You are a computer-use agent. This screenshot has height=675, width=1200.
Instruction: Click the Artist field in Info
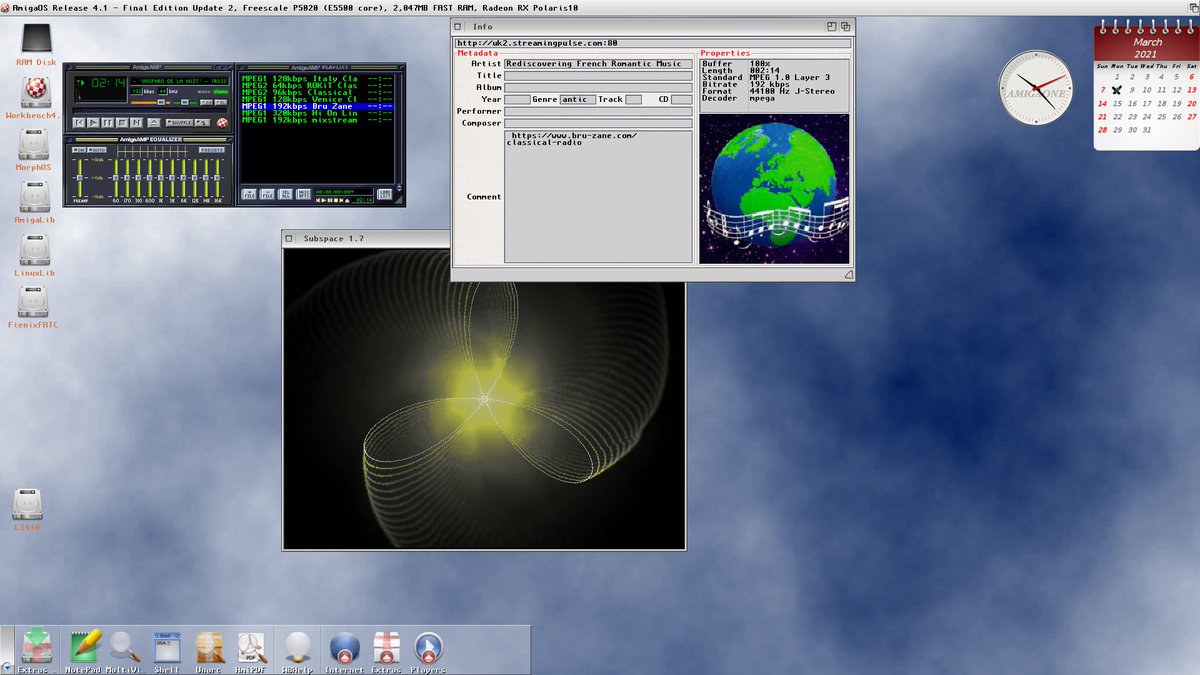coord(598,64)
